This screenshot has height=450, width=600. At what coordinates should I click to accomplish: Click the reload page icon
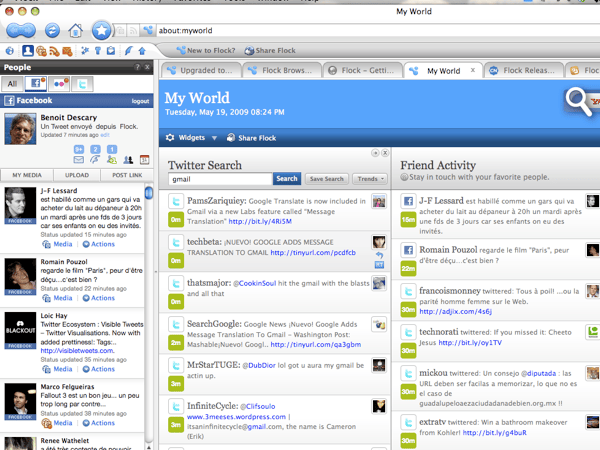pos(51,28)
